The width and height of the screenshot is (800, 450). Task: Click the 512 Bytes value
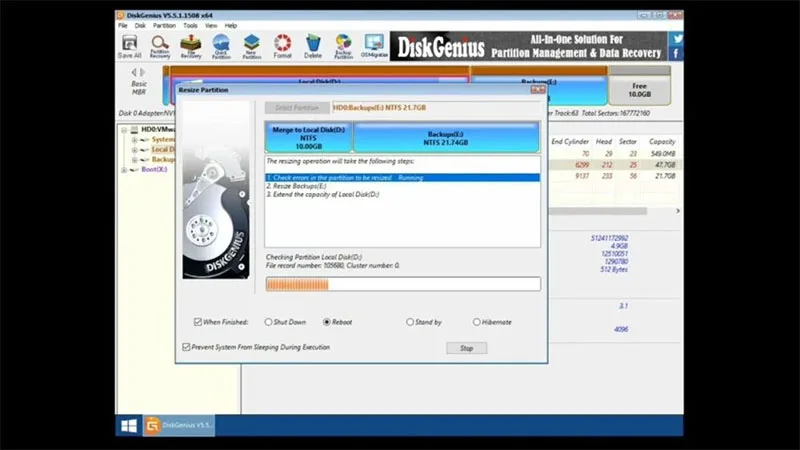coord(614,269)
